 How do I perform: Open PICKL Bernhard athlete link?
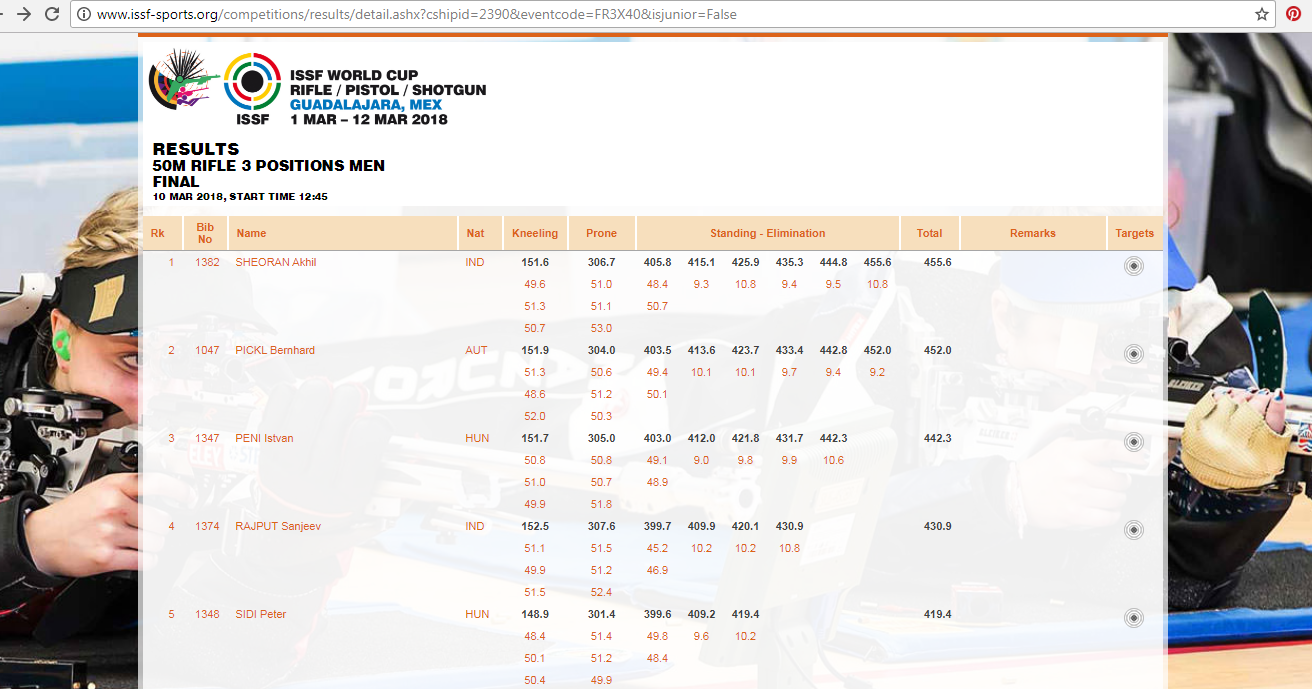click(x=275, y=350)
